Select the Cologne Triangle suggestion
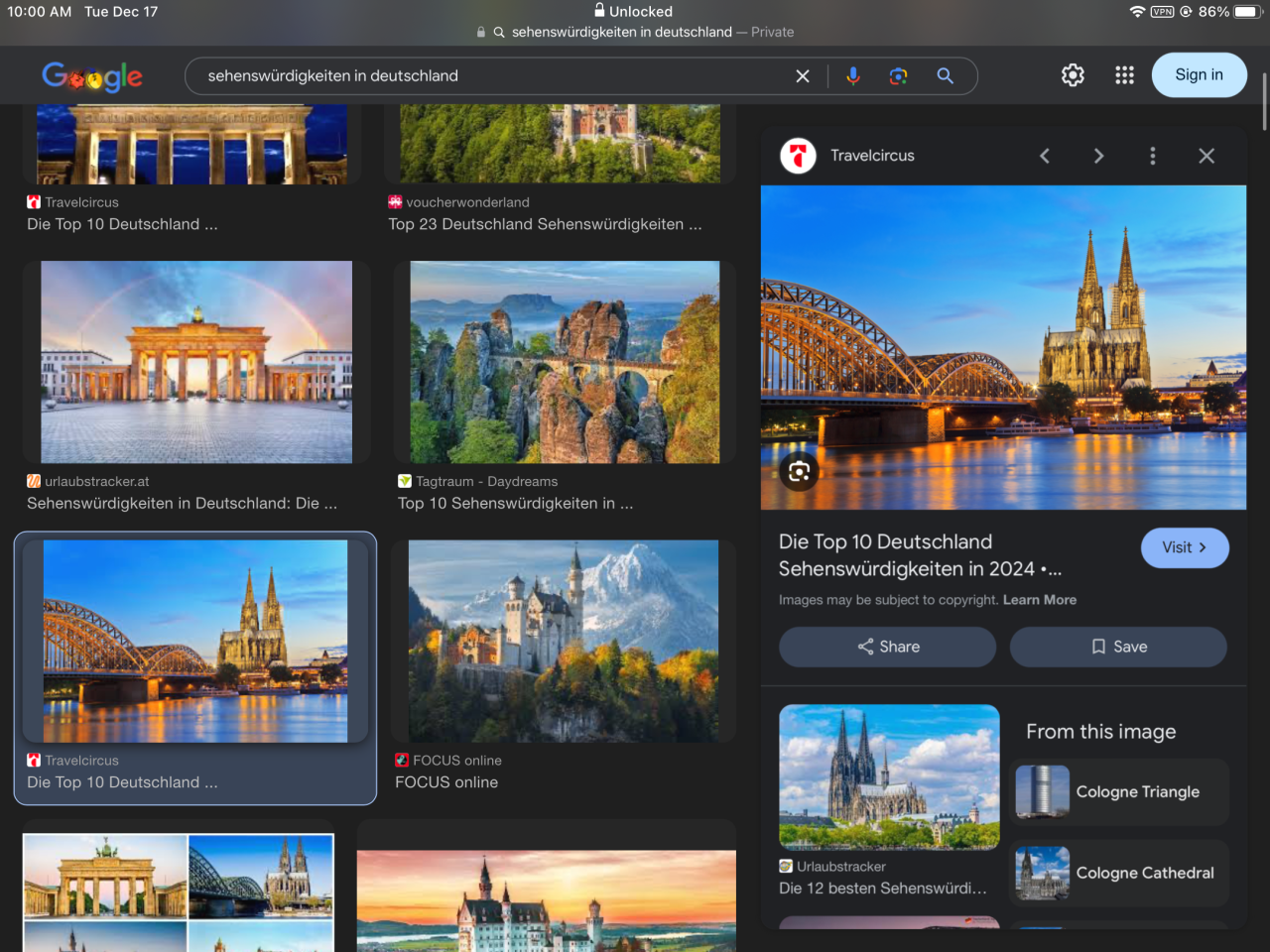Screen dimensions: 1270x952 point(1119,791)
